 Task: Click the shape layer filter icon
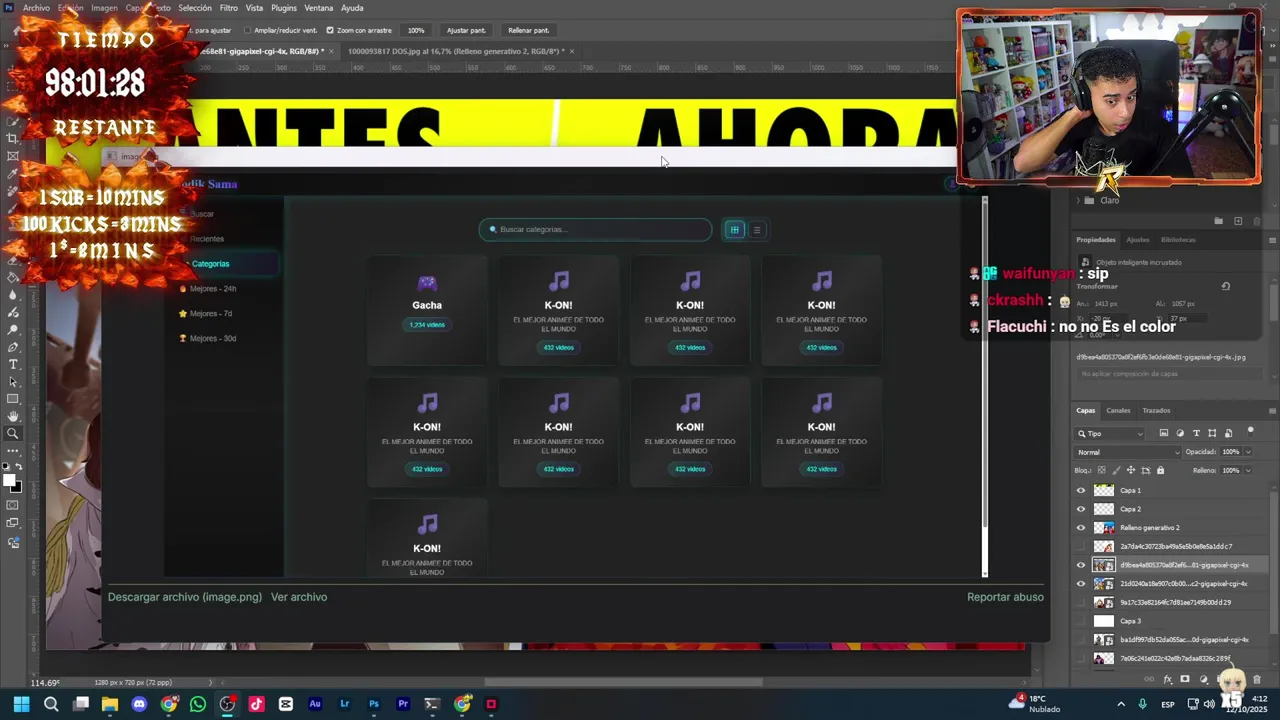1212,433
